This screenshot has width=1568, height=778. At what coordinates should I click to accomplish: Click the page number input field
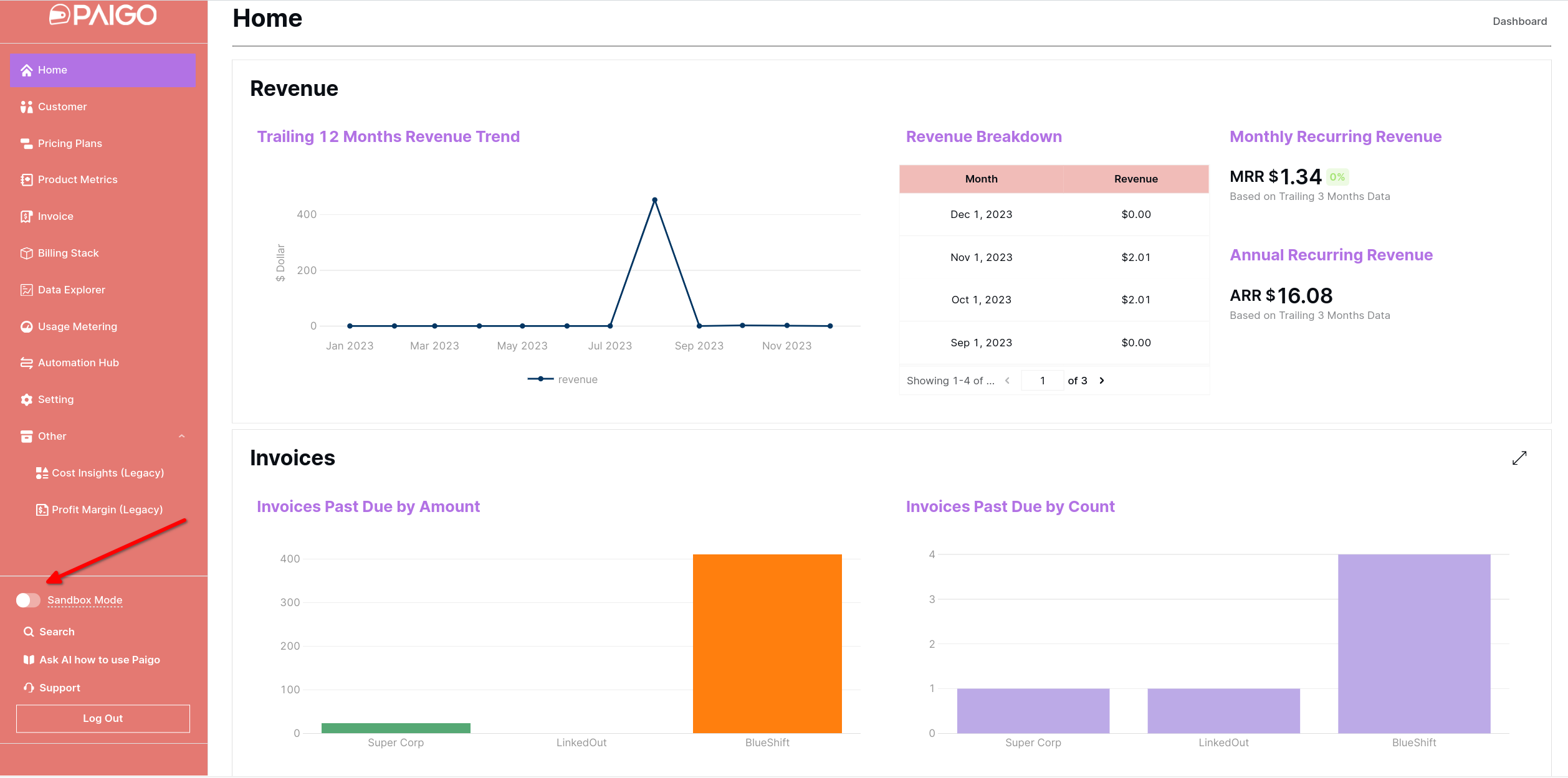point(1042,381)
